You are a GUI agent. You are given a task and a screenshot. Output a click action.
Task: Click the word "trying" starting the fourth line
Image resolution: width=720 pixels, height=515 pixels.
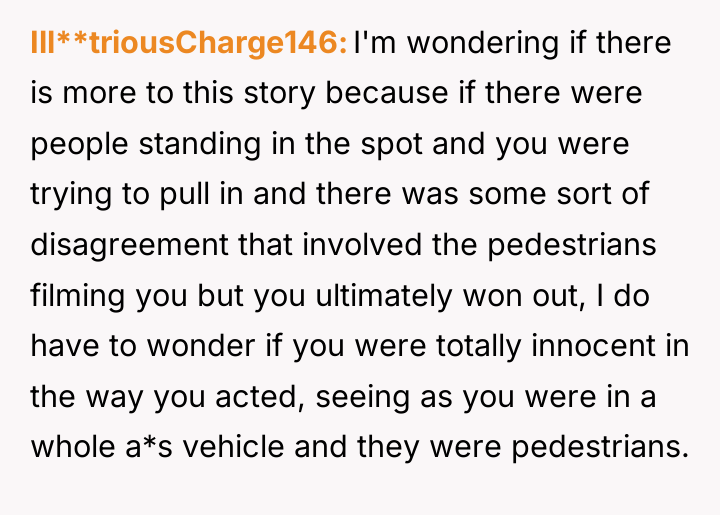71,195
